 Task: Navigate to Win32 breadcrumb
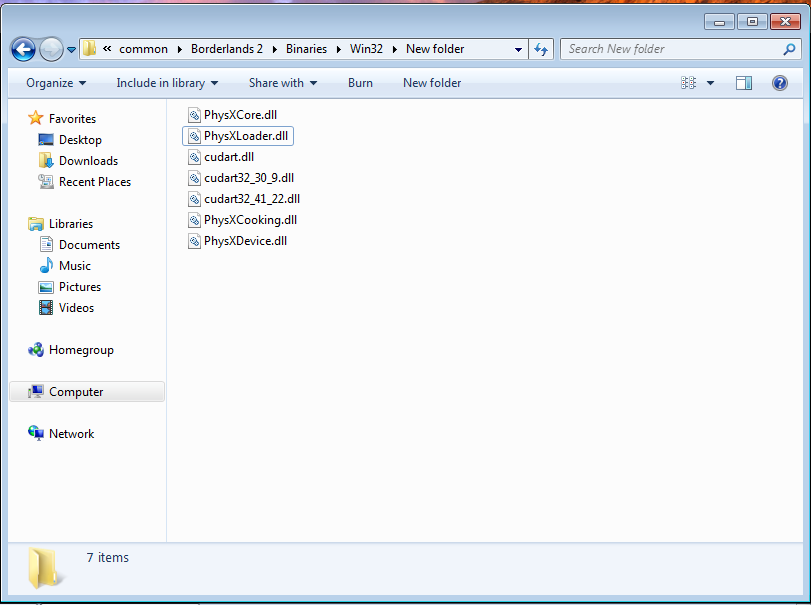pos(366,49)
